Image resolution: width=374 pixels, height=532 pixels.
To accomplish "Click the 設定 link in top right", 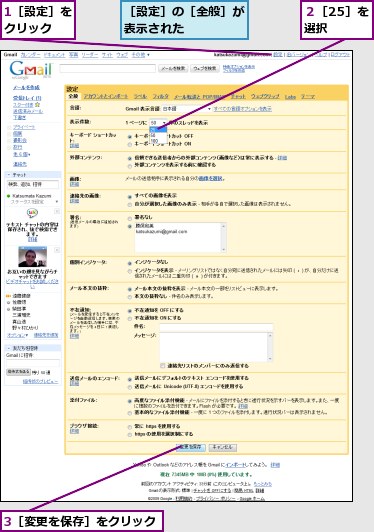I will point(278,55).
